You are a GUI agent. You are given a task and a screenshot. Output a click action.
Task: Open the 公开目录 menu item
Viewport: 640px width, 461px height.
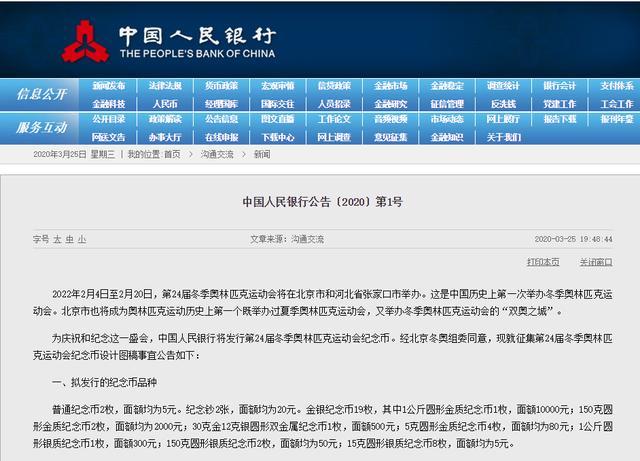[x=109, y=119]
